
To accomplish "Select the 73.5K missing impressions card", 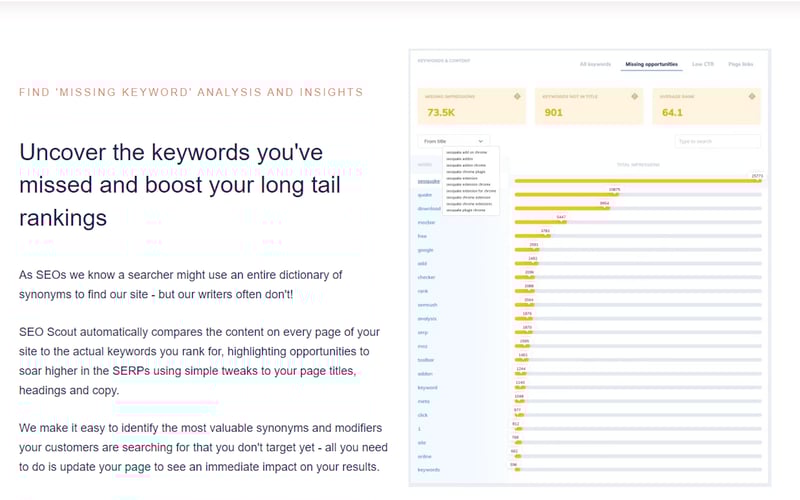I will (471, 106).
